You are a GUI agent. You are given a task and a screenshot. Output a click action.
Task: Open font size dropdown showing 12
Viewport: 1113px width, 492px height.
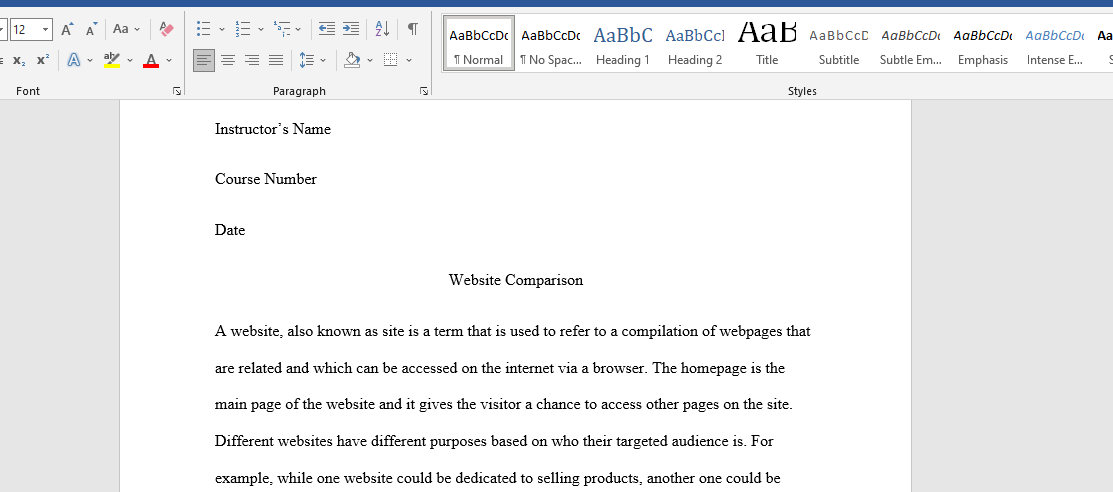(45, 30)
